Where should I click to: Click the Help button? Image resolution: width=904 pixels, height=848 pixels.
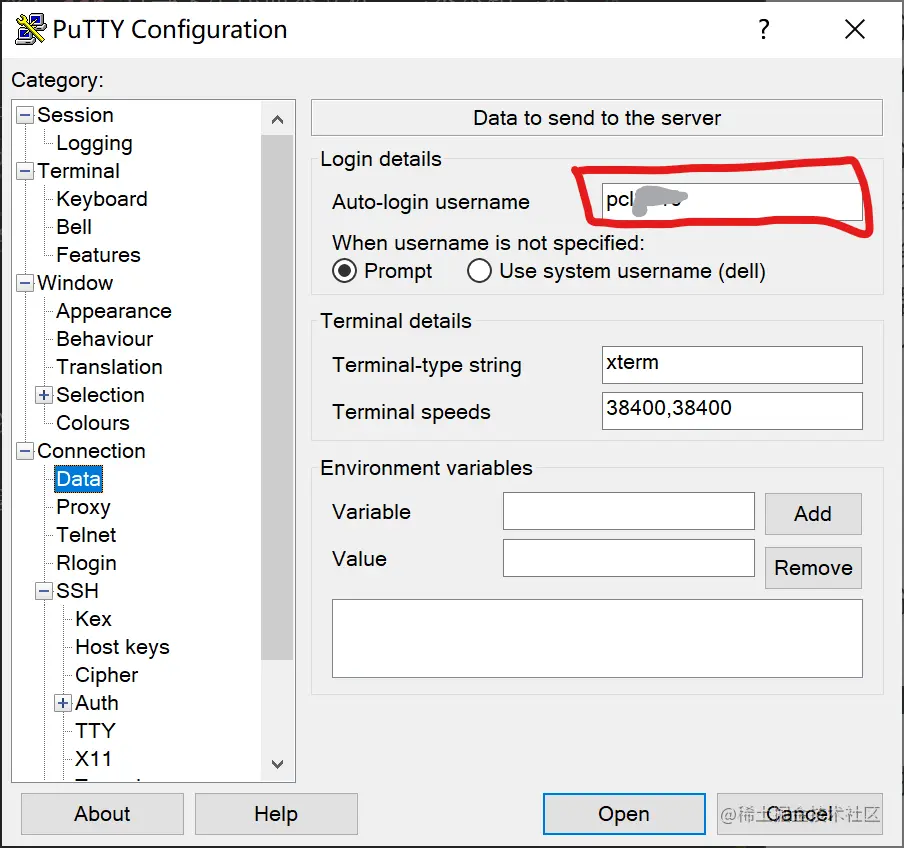pyautogui.click(x=276, y=813)
